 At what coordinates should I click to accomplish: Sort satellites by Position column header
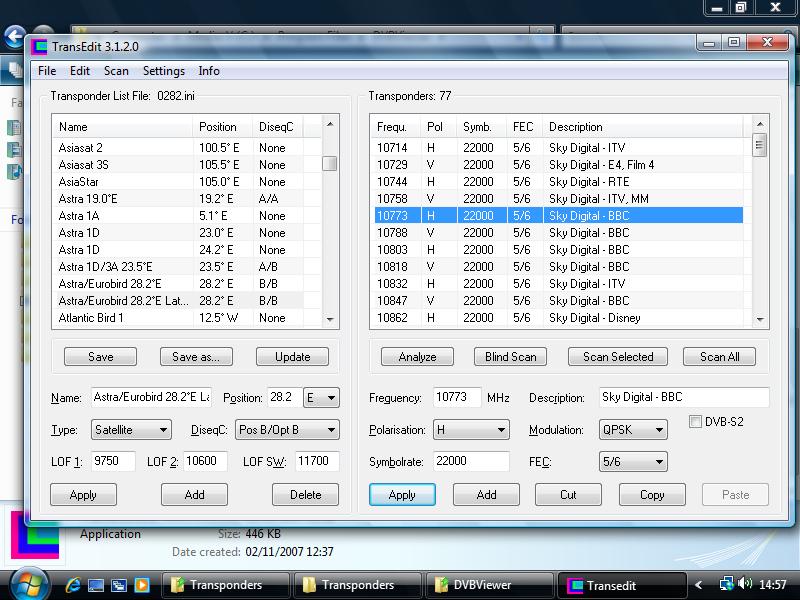pos(222,127)
